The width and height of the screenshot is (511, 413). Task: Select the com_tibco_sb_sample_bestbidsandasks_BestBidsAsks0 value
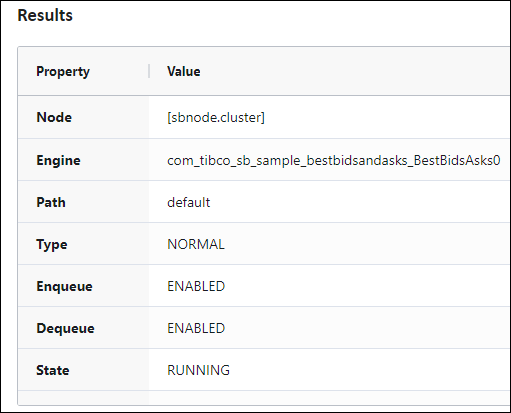(334, 161)
